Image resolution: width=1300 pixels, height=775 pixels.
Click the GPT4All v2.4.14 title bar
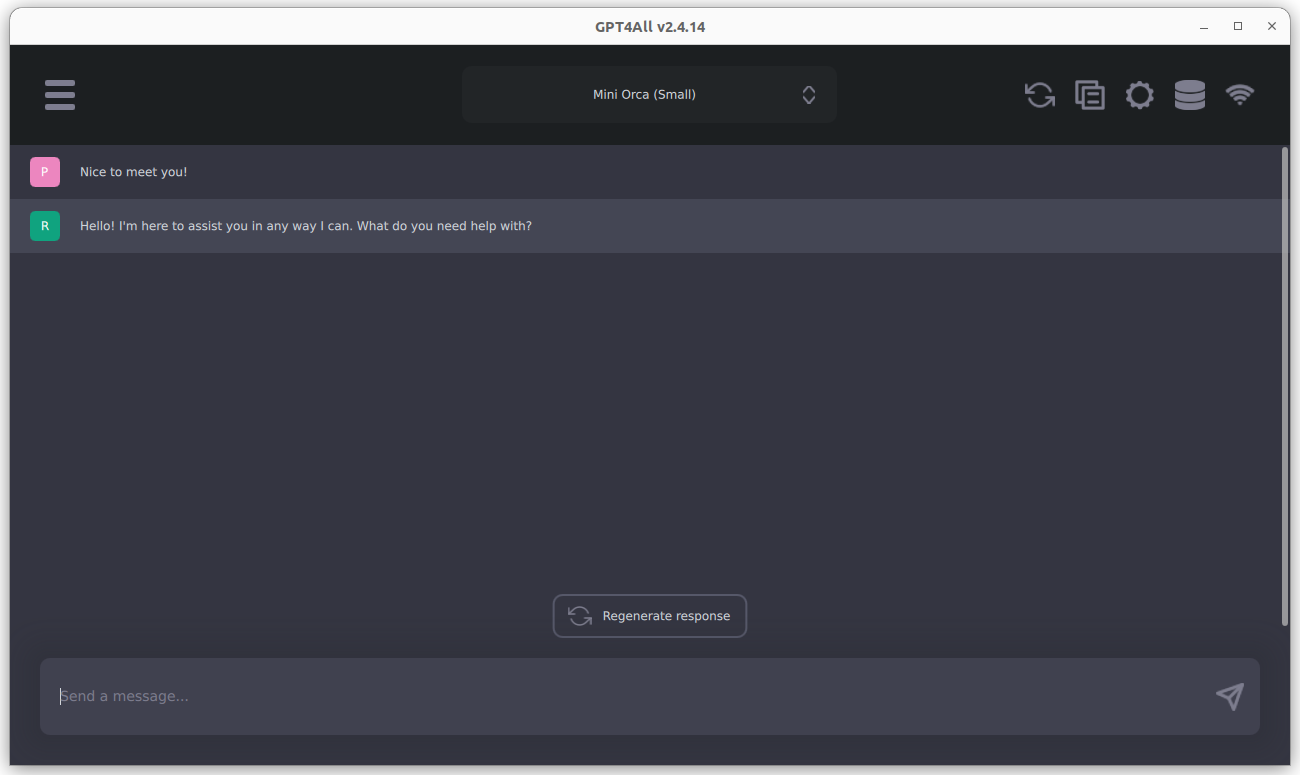click(650, 27)
